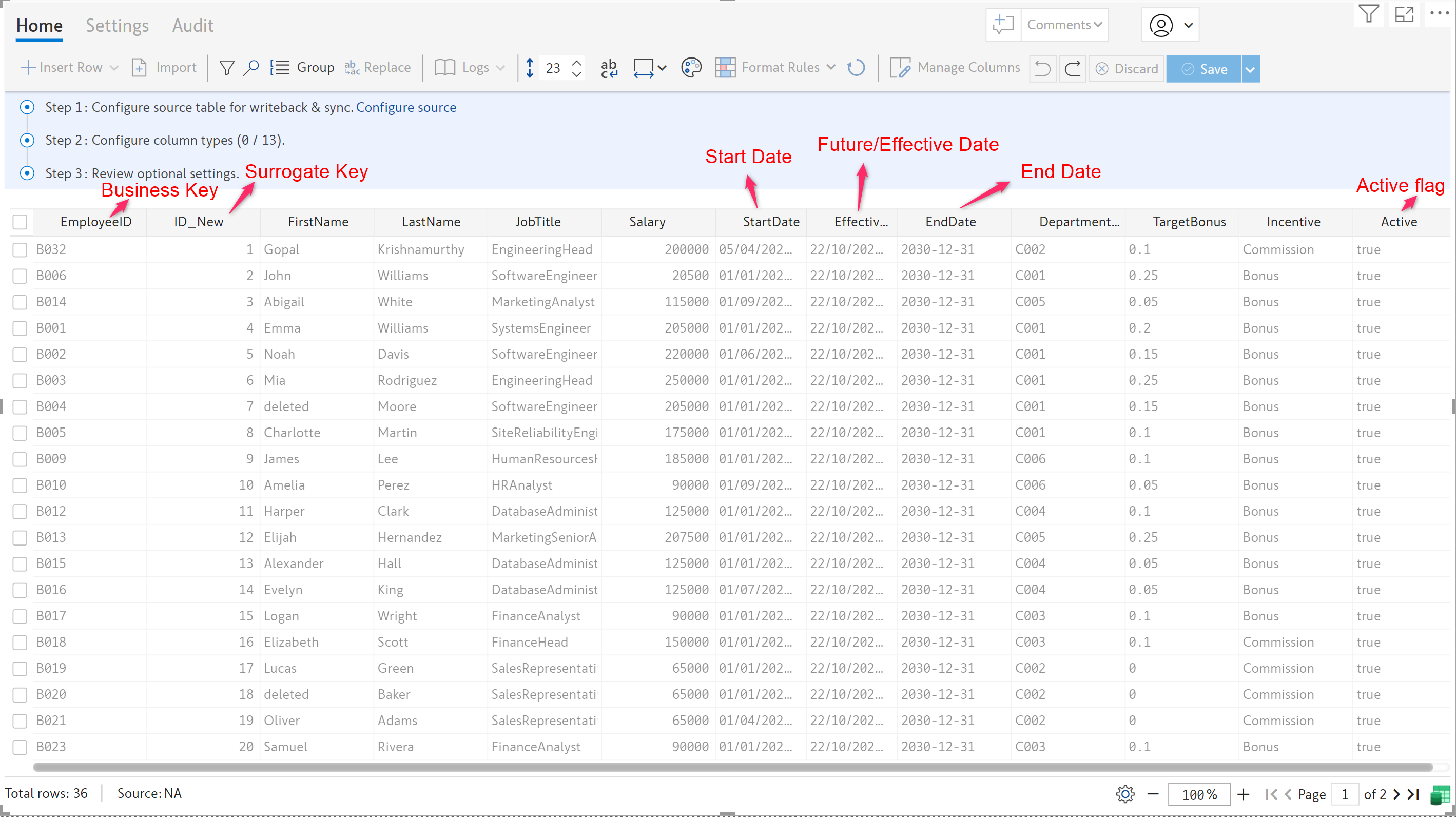Click the refresh icon after Format Rules
Screen dimensions: 1456x817
coord(856,68)
